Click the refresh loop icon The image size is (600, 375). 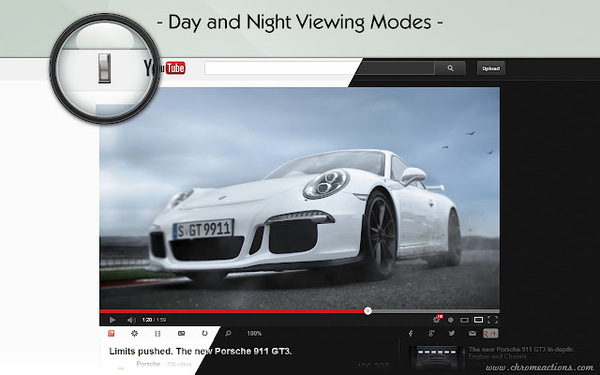click(x=205, y=333)
